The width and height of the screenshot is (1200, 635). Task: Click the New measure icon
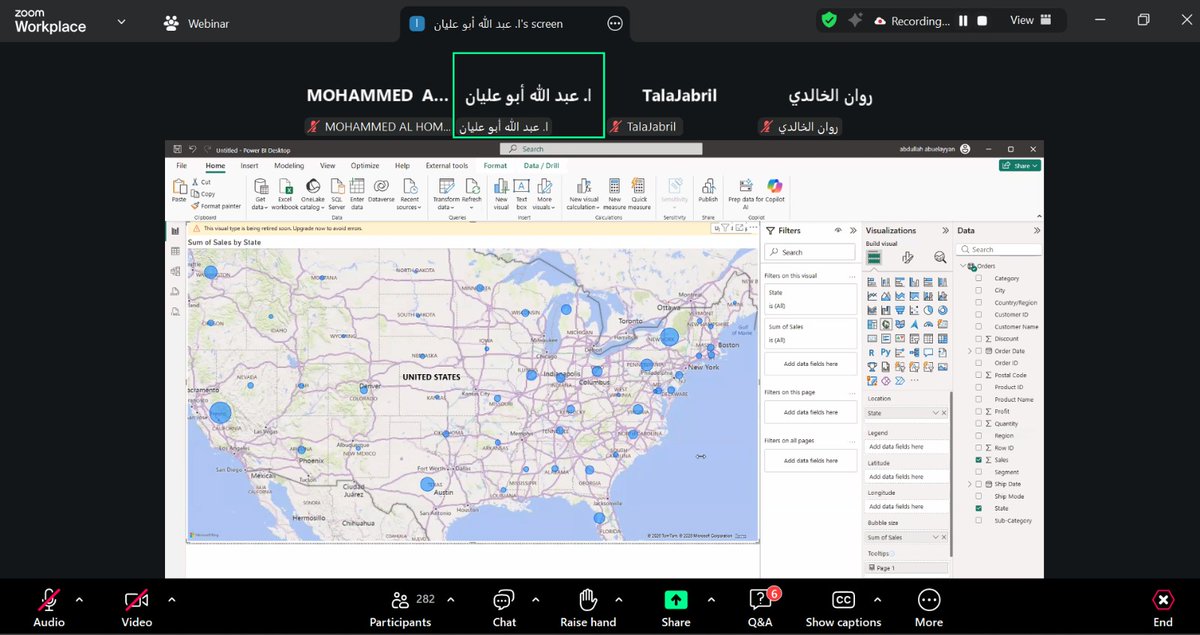(x=614, y=186)
